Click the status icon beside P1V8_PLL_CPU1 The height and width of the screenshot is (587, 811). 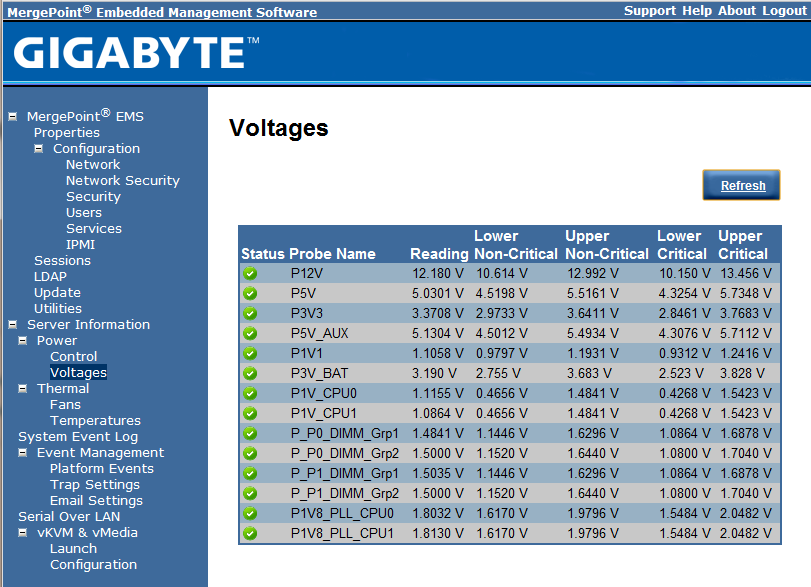point(250,533)
